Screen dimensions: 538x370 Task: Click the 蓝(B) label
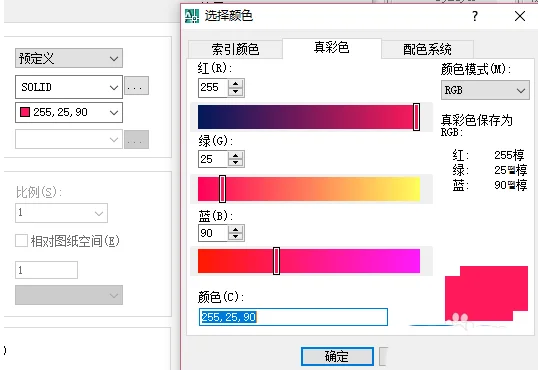coord(215,216)
